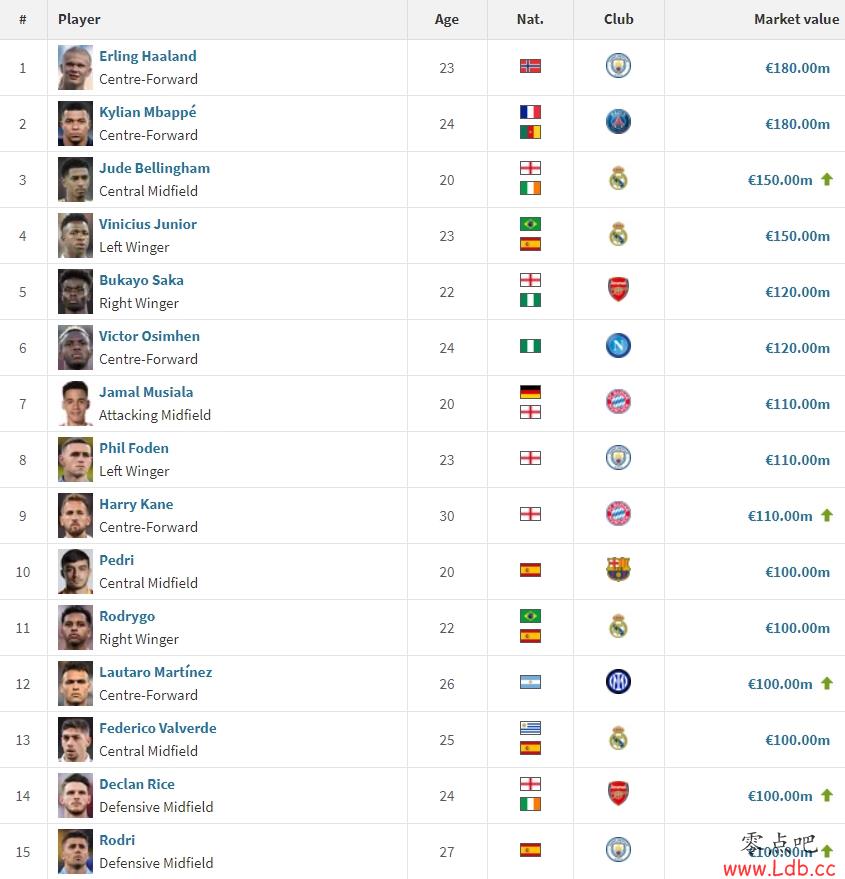
Task: Click the Inter Milan crest
Action: 618,682
